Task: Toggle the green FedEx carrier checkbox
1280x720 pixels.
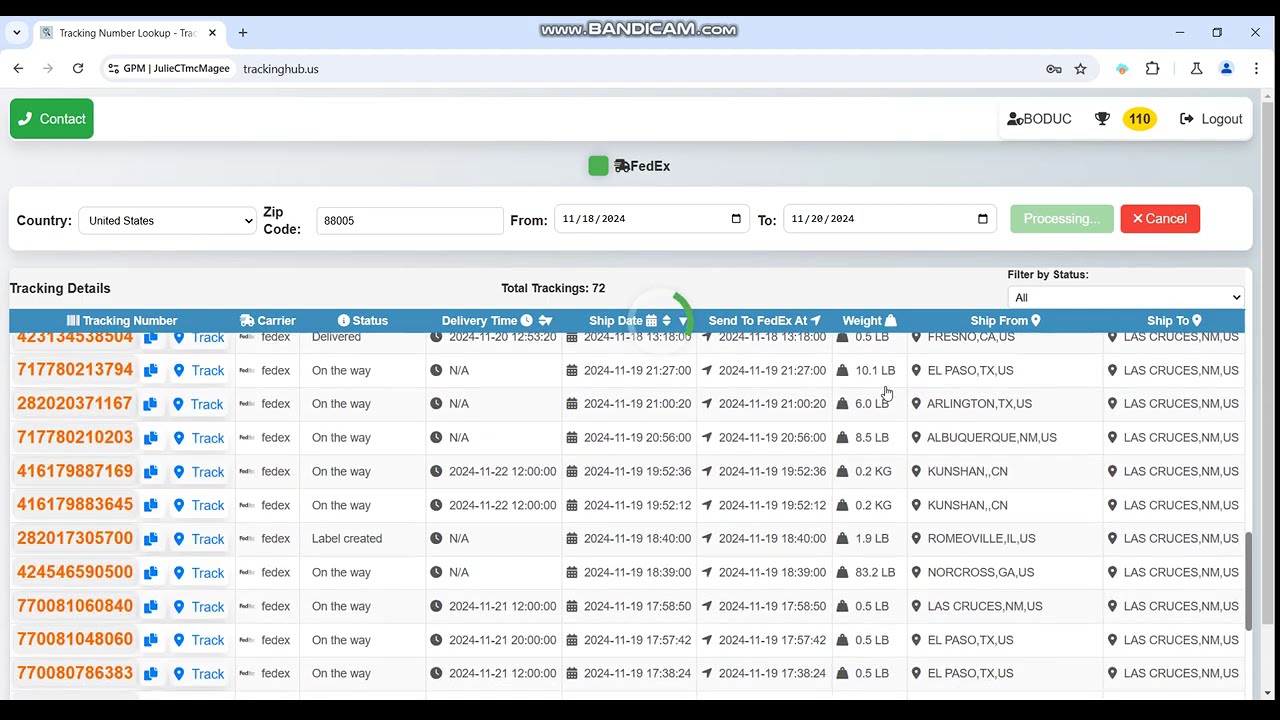Action: pyautogui.click(x=598, y=166)
